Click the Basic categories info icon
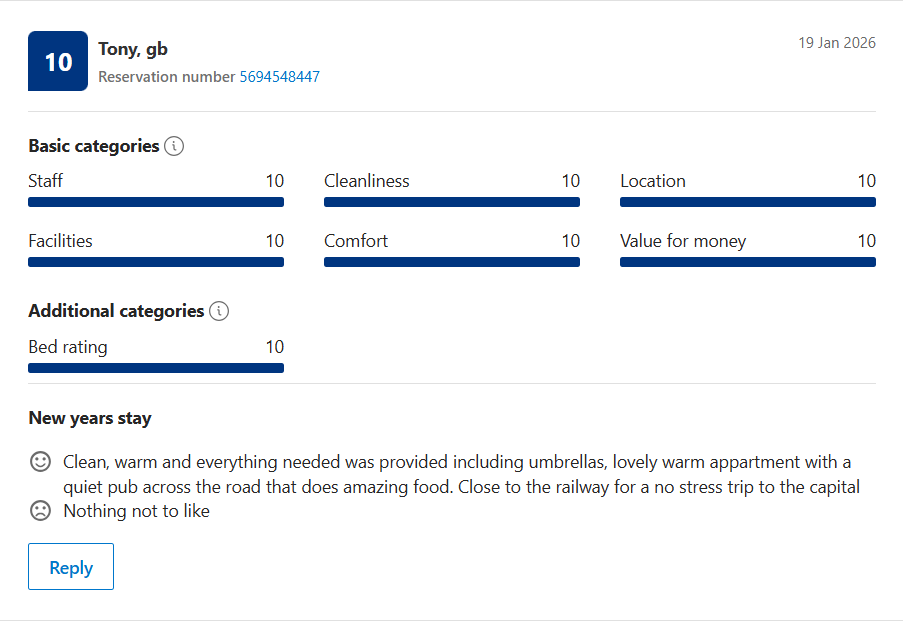 (x=174, y=146)
